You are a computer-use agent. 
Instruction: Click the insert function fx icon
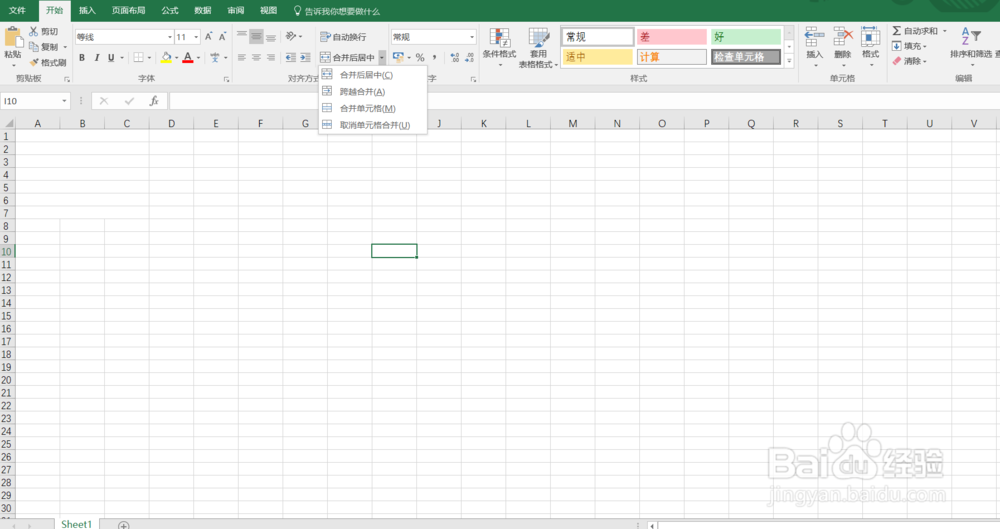coord(154,101)
